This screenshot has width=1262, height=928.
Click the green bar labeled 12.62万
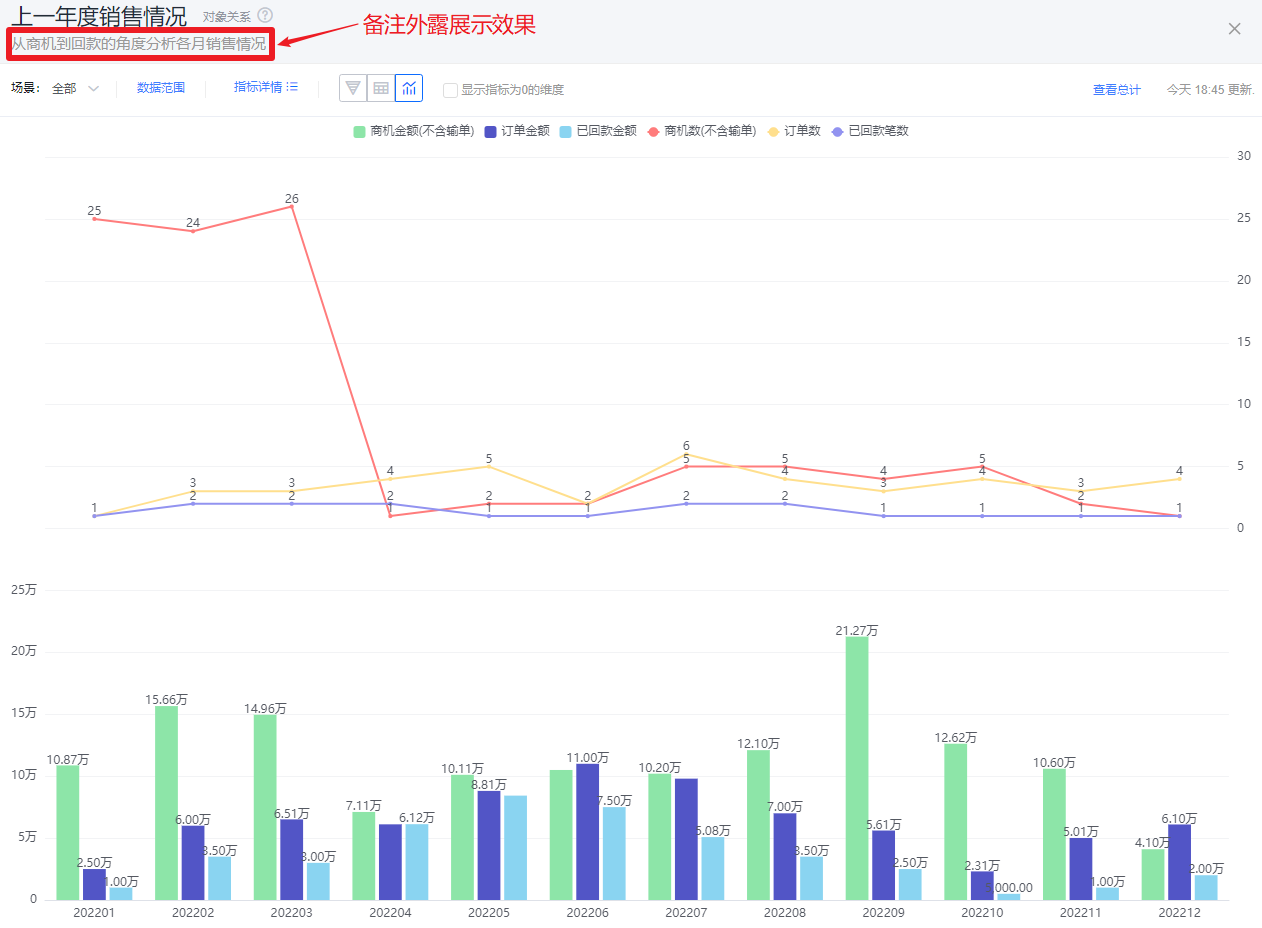pos(956,822)
